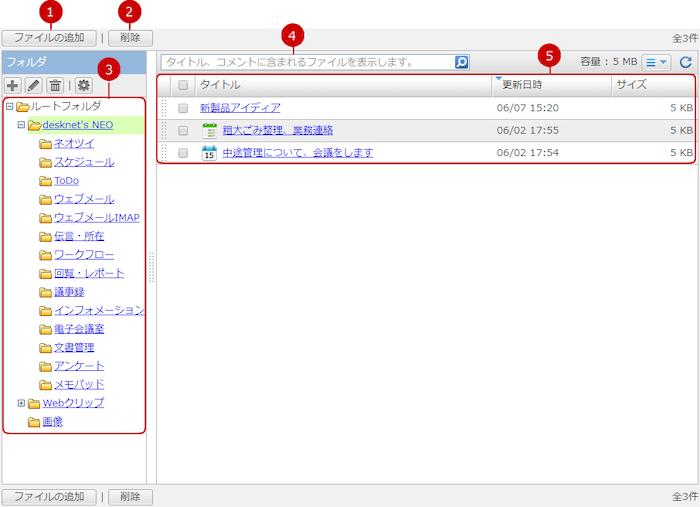Image resolution: width=700 pixels, height=507 pixels.
Task: Click the delete folder trash icon
Action: point(55,86)
